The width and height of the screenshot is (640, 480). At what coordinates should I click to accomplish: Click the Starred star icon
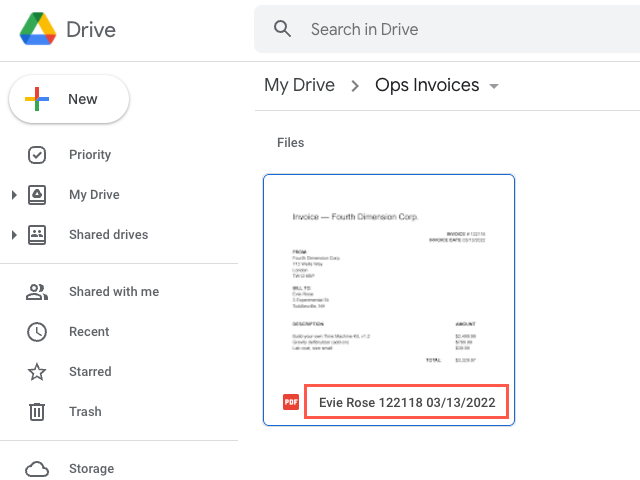coord(37,371)
